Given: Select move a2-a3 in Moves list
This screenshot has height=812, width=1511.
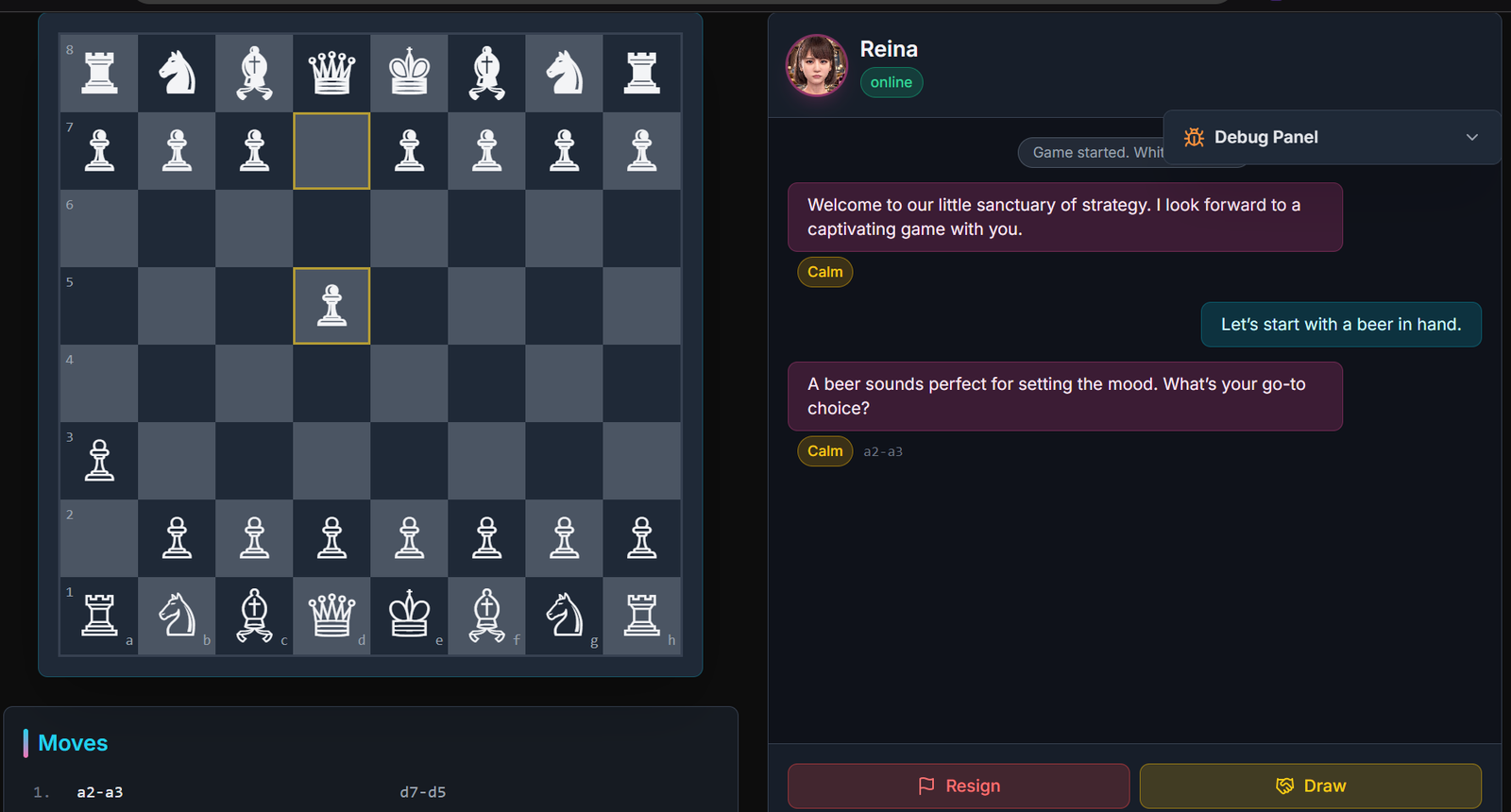Looking at the screenshot, I should tap(100, 792).
